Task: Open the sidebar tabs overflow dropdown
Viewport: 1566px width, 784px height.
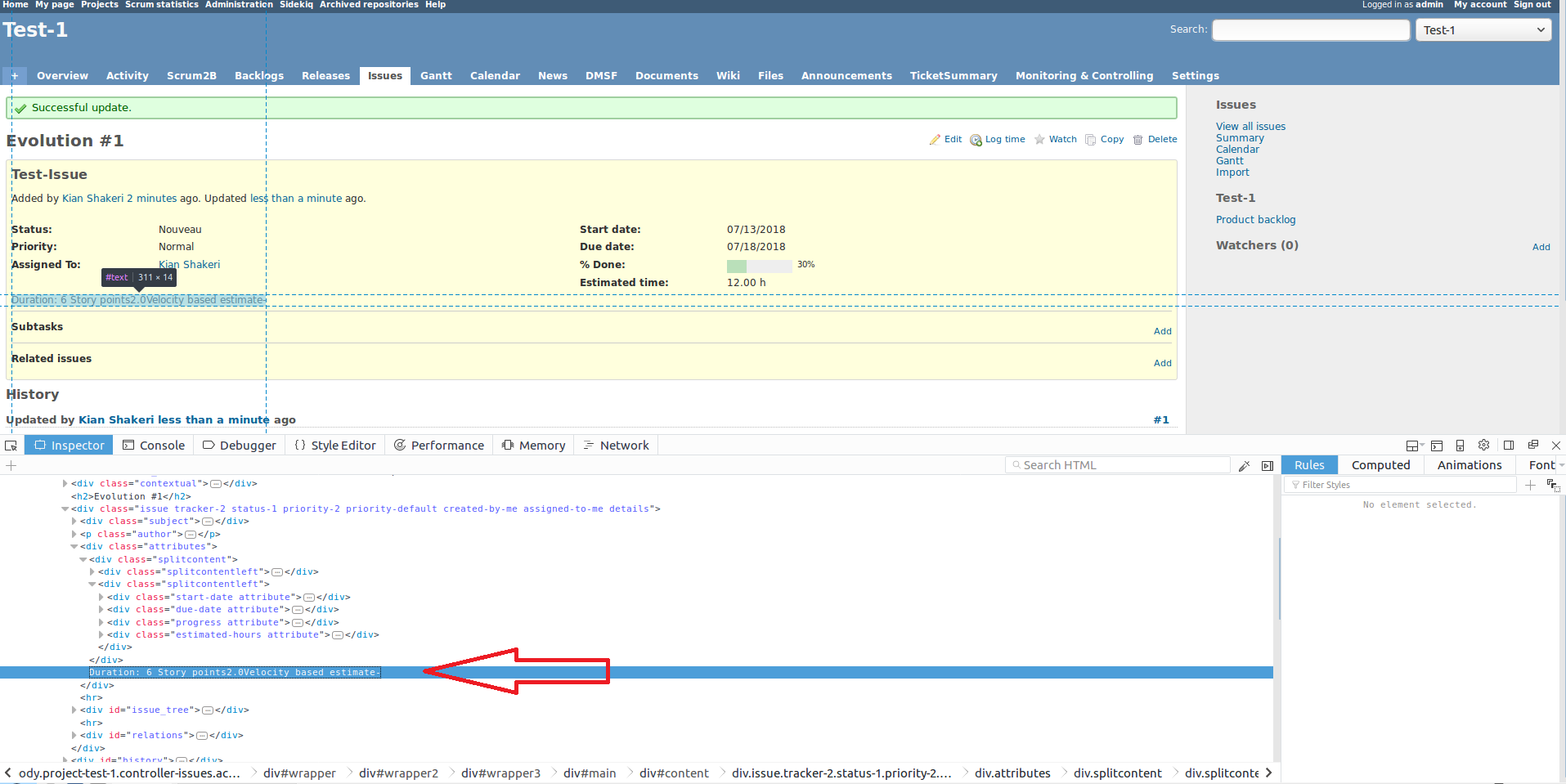Action: tap(1562, 465)
